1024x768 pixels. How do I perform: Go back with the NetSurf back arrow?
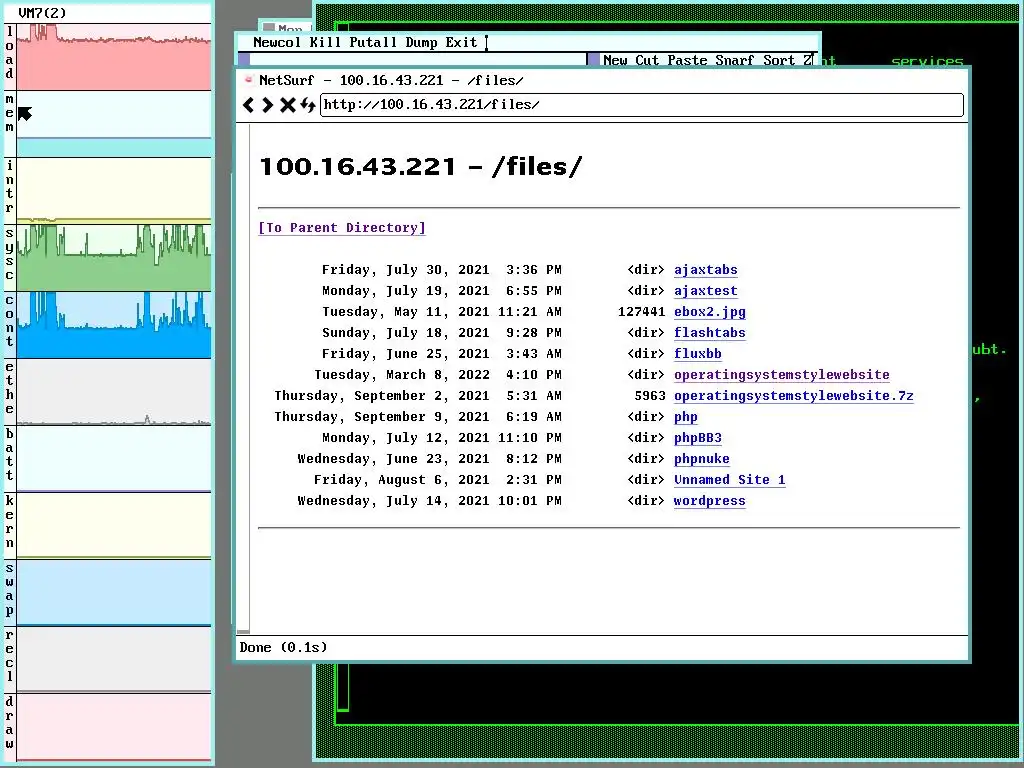coord(248,104)
